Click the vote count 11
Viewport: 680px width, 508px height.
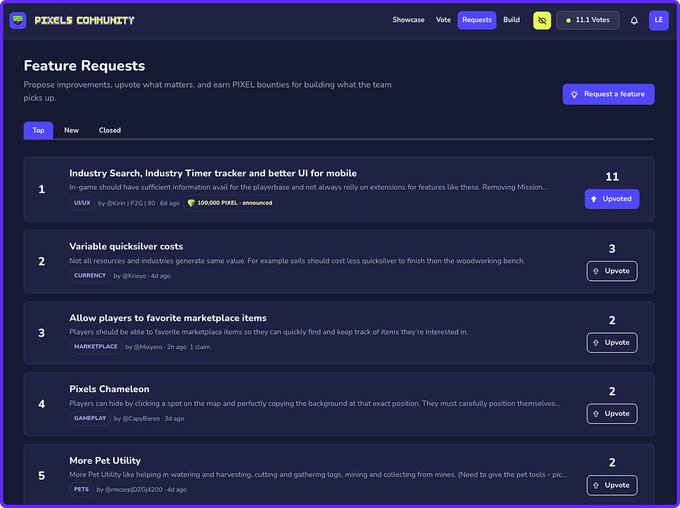coord(611,177)
